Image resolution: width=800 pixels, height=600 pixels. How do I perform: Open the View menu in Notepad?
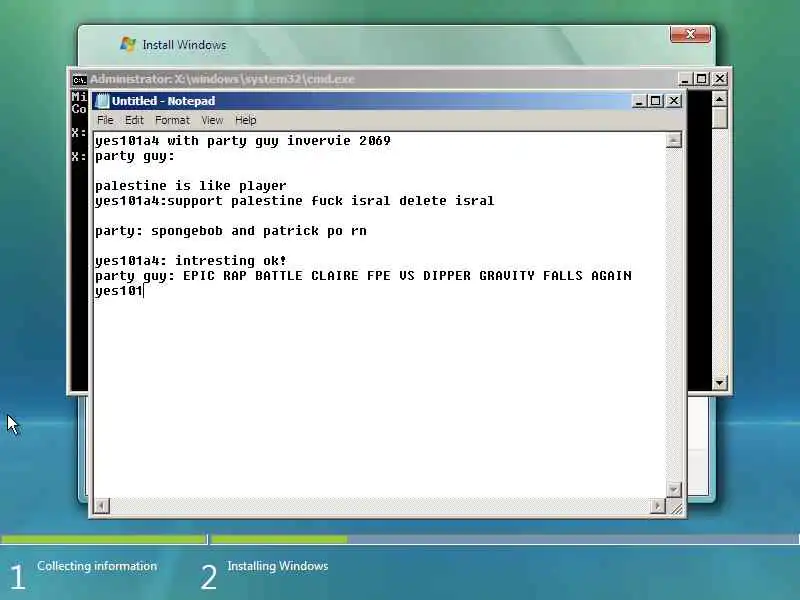click(212, 120)
